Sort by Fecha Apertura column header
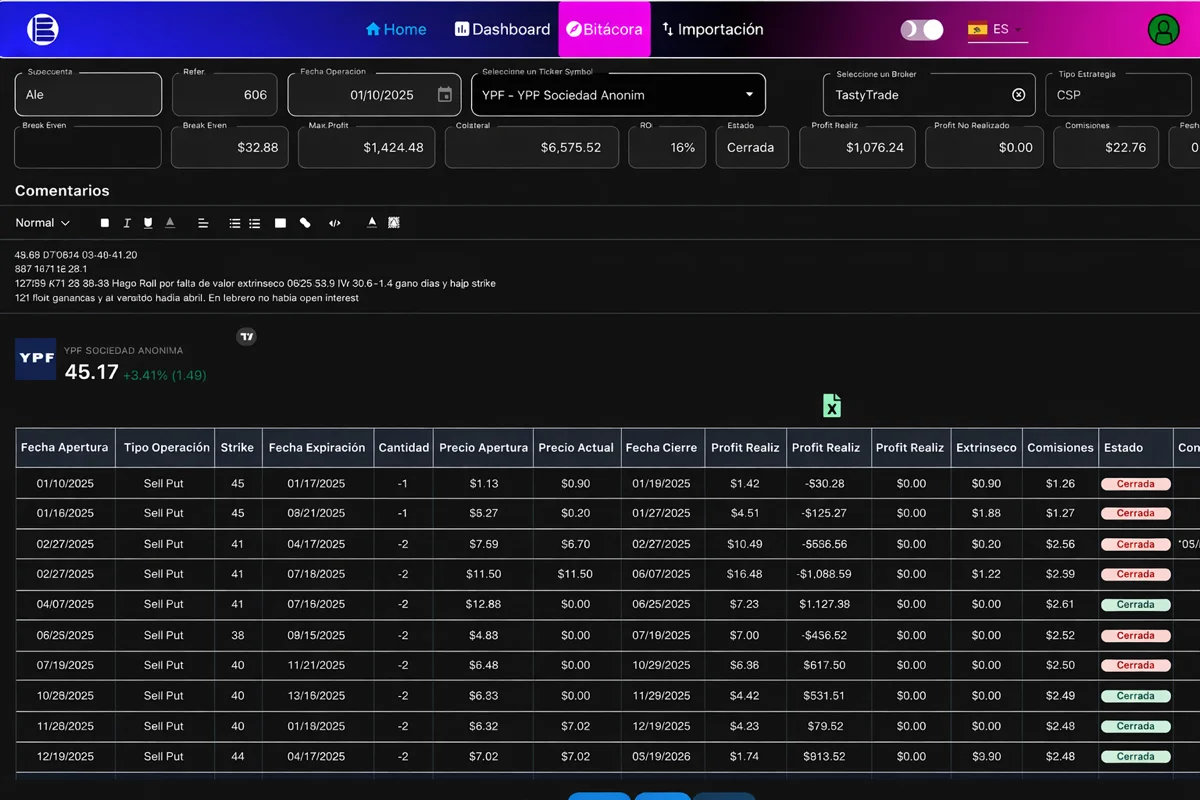1200x800 pixels. [65, 448]
